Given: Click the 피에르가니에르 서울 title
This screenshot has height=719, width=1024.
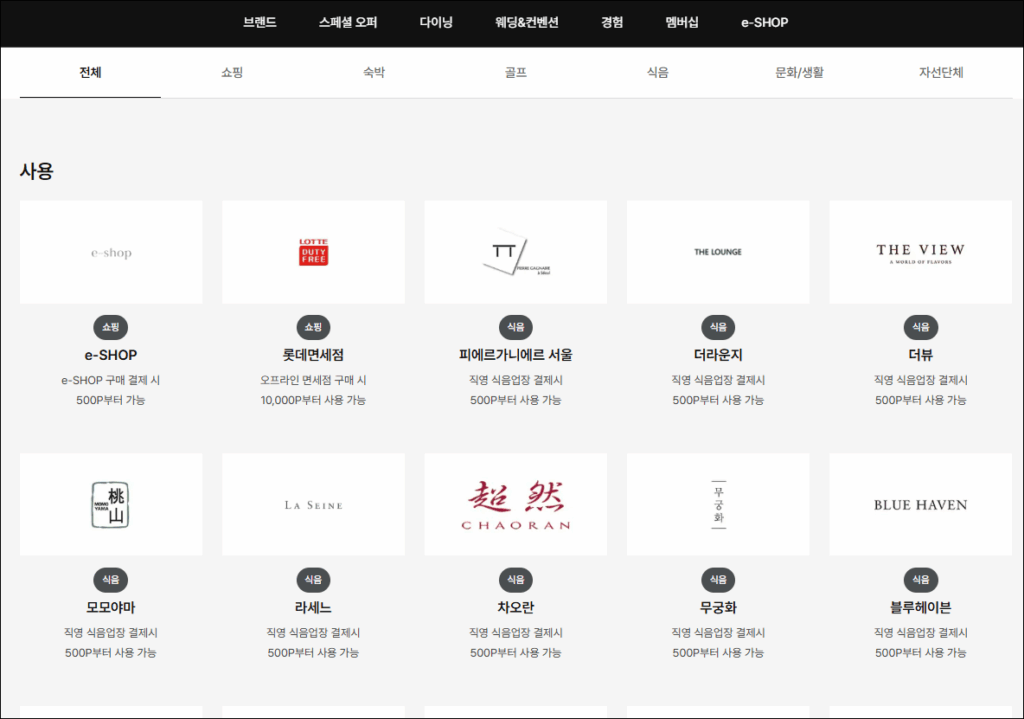Looking at the screenshot, I should [x=516, y=355].
